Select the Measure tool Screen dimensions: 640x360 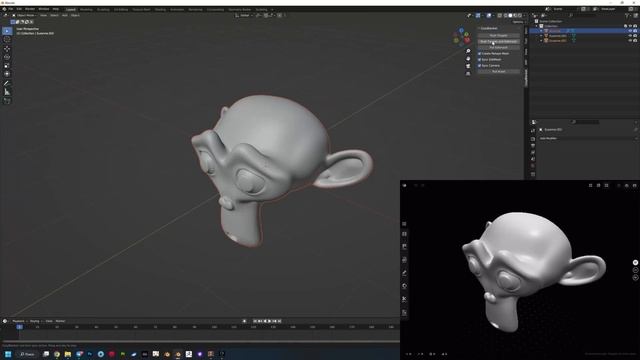pos(7,92)
